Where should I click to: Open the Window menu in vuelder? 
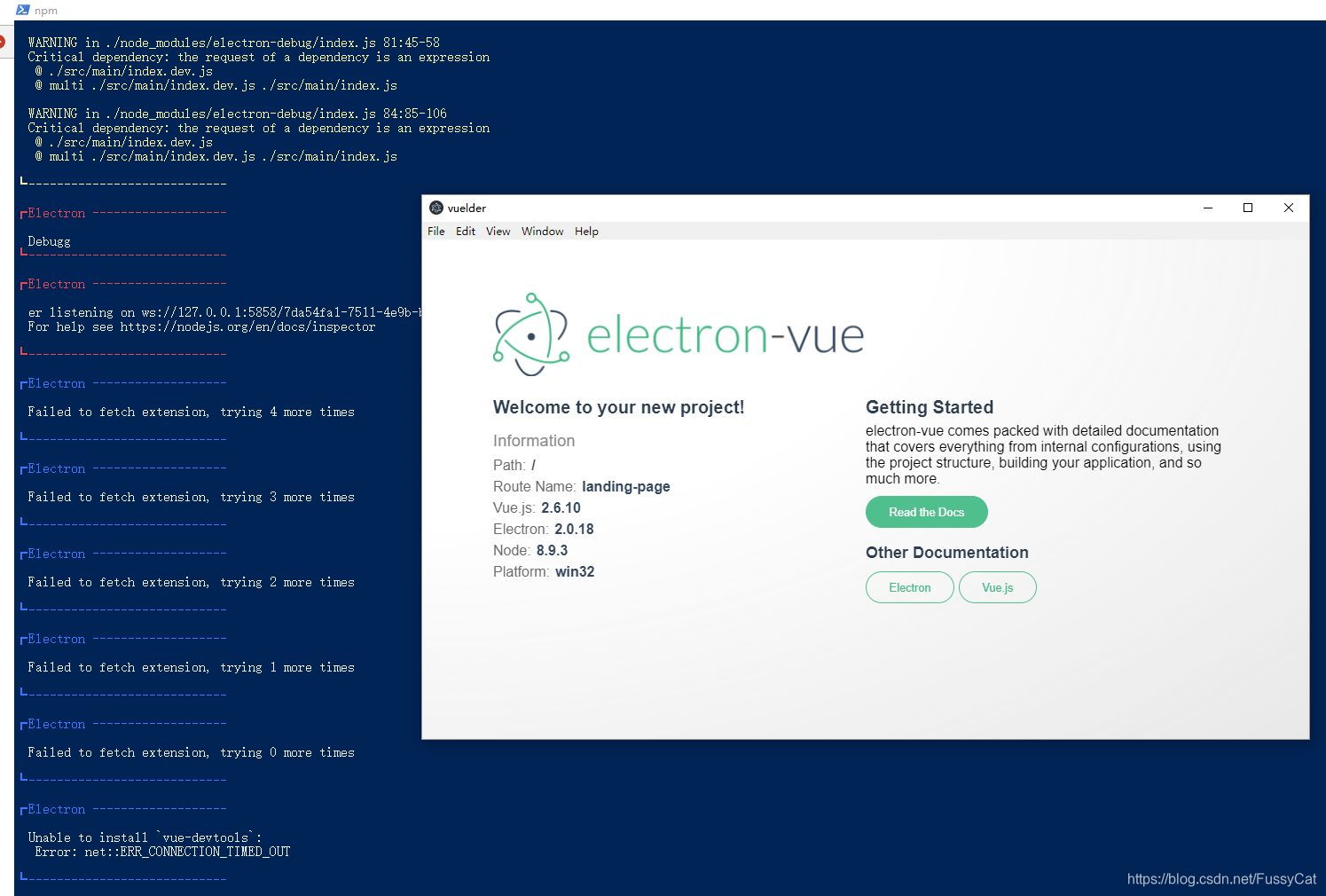click(542, 232)
